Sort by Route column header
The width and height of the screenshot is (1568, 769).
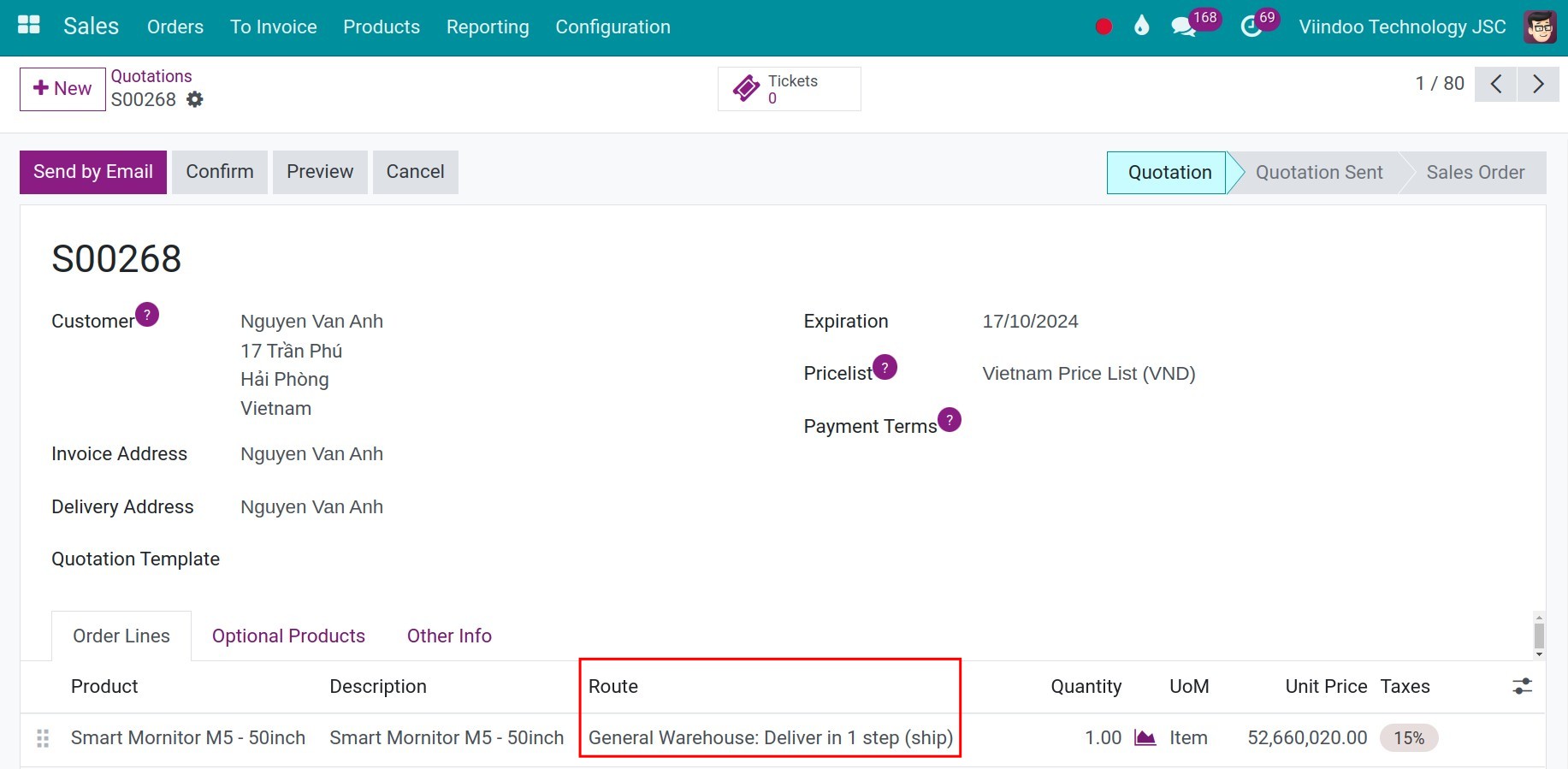(613, 687)
